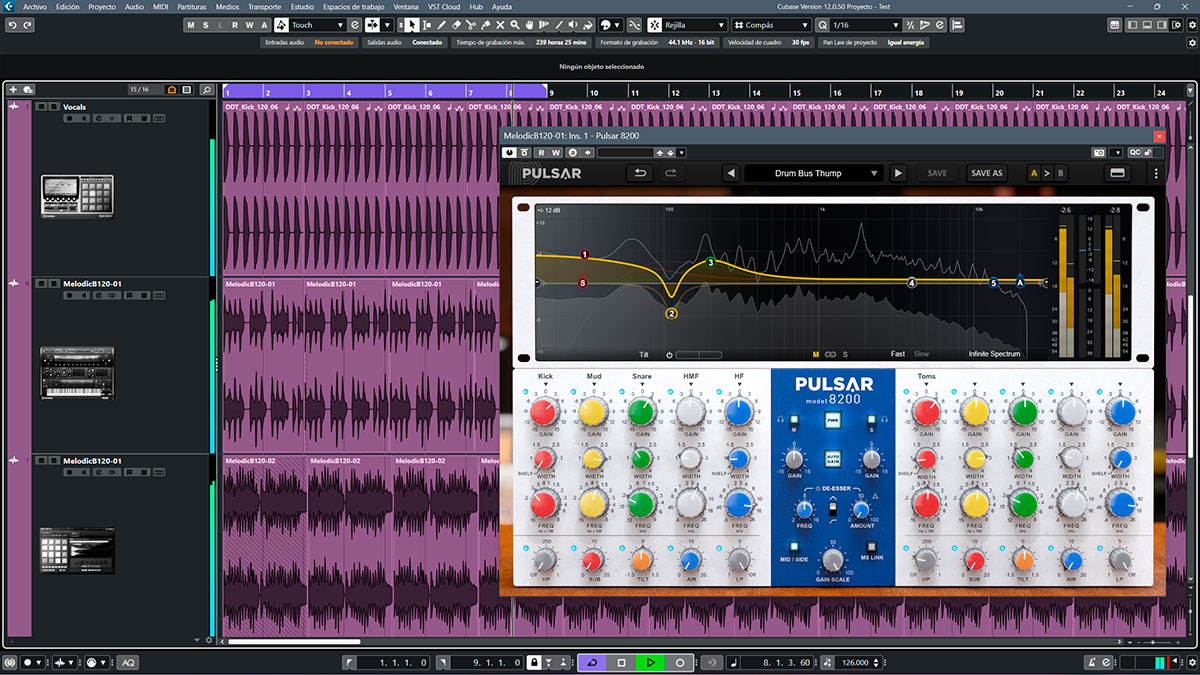Toggle the plugin Read automation R button
The width and height of the screenshot is (1200, 675).
(x=541, y=153)
